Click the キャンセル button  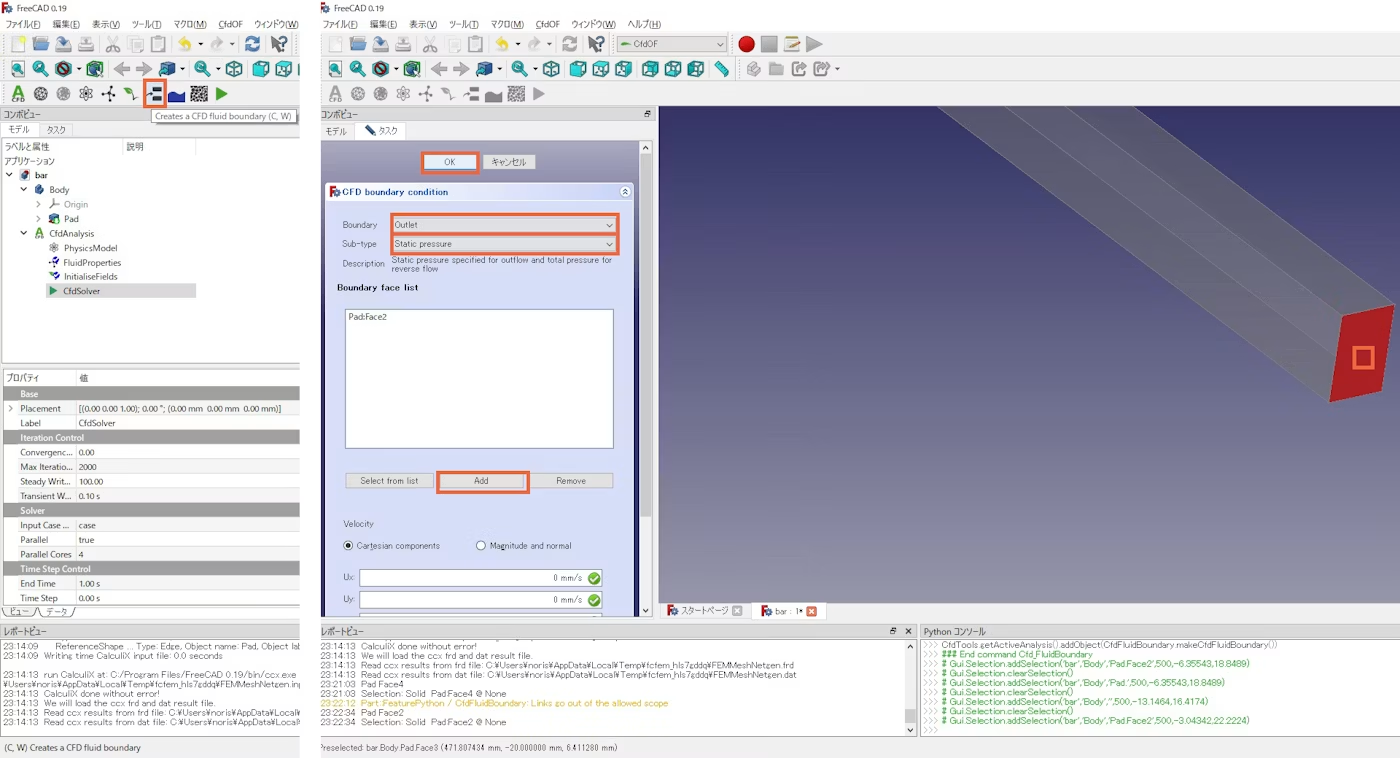click(509, 162)
